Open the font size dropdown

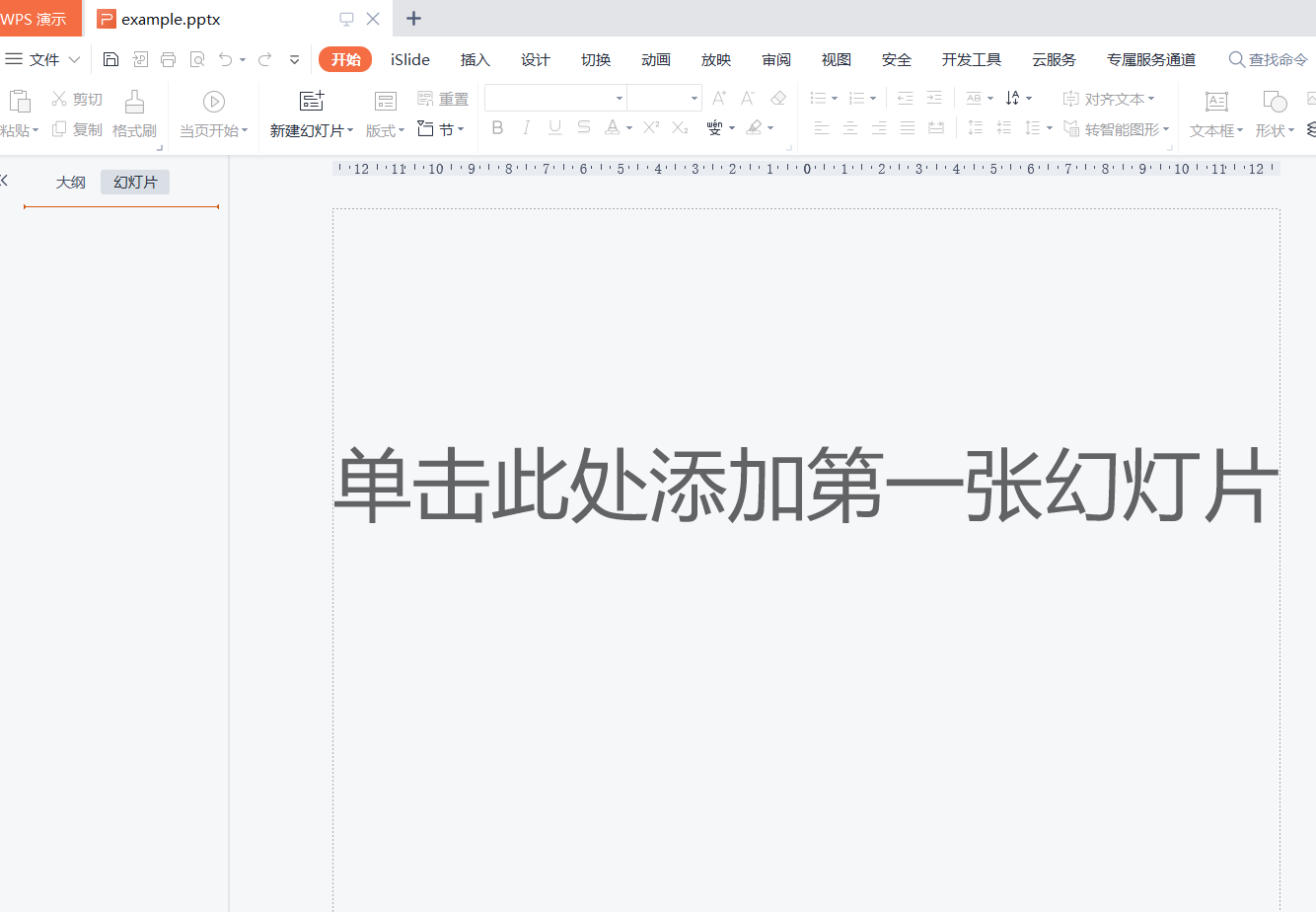click(695, 98)
